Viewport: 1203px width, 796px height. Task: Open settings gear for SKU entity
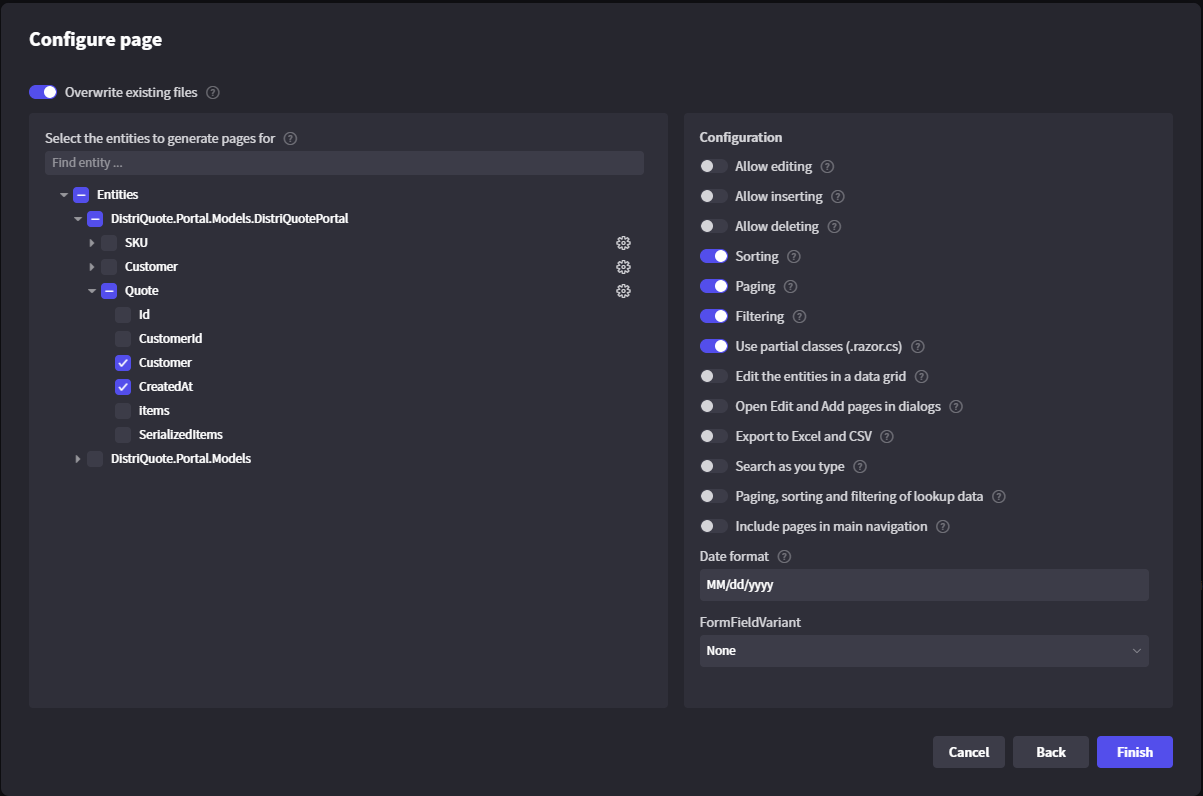(623, 243)
